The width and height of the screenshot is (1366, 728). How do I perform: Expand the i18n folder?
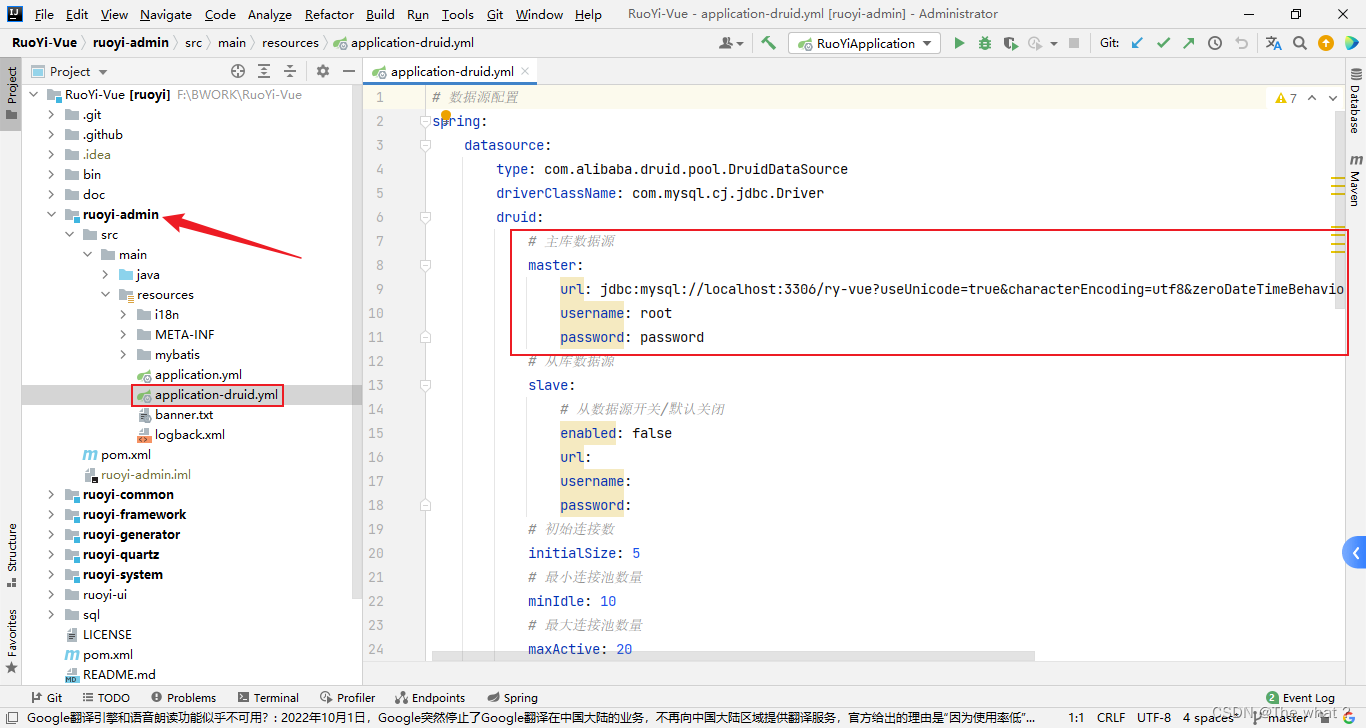tap(123, 315)
